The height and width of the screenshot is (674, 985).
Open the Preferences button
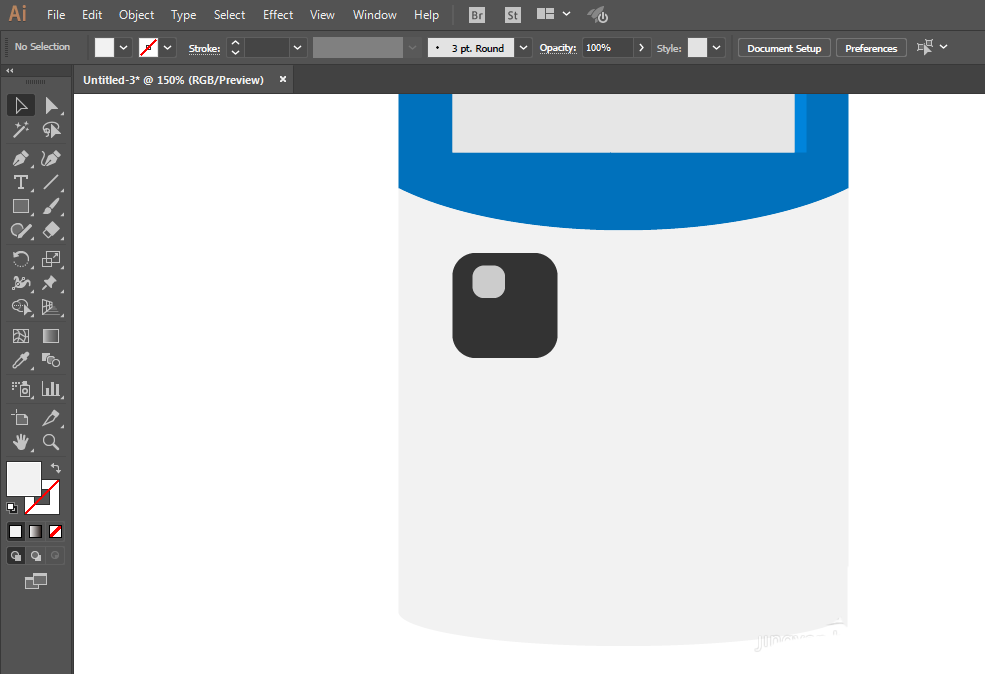click(x=871, y=48)
